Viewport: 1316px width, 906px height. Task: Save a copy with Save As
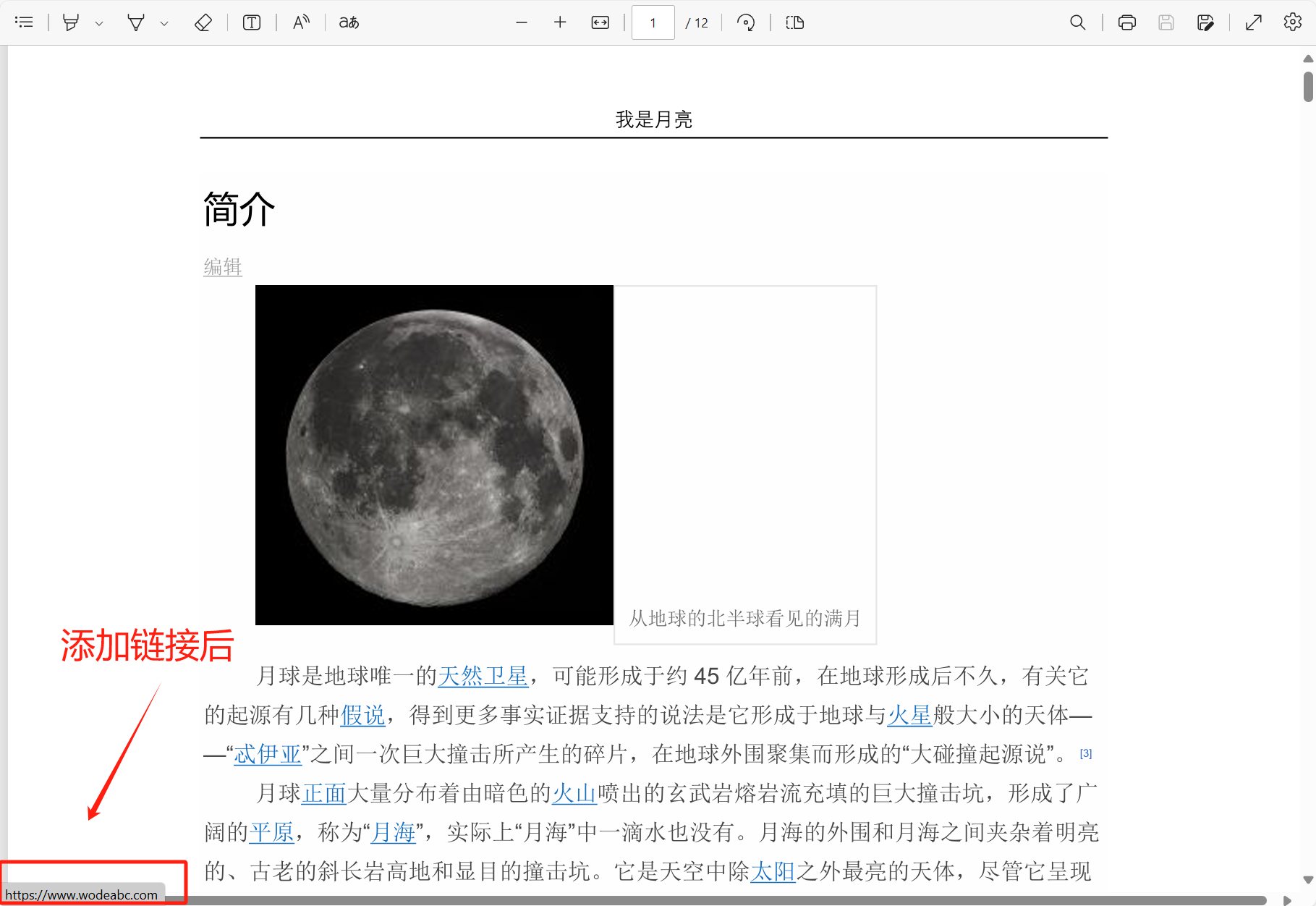(x=1206, y=22)
